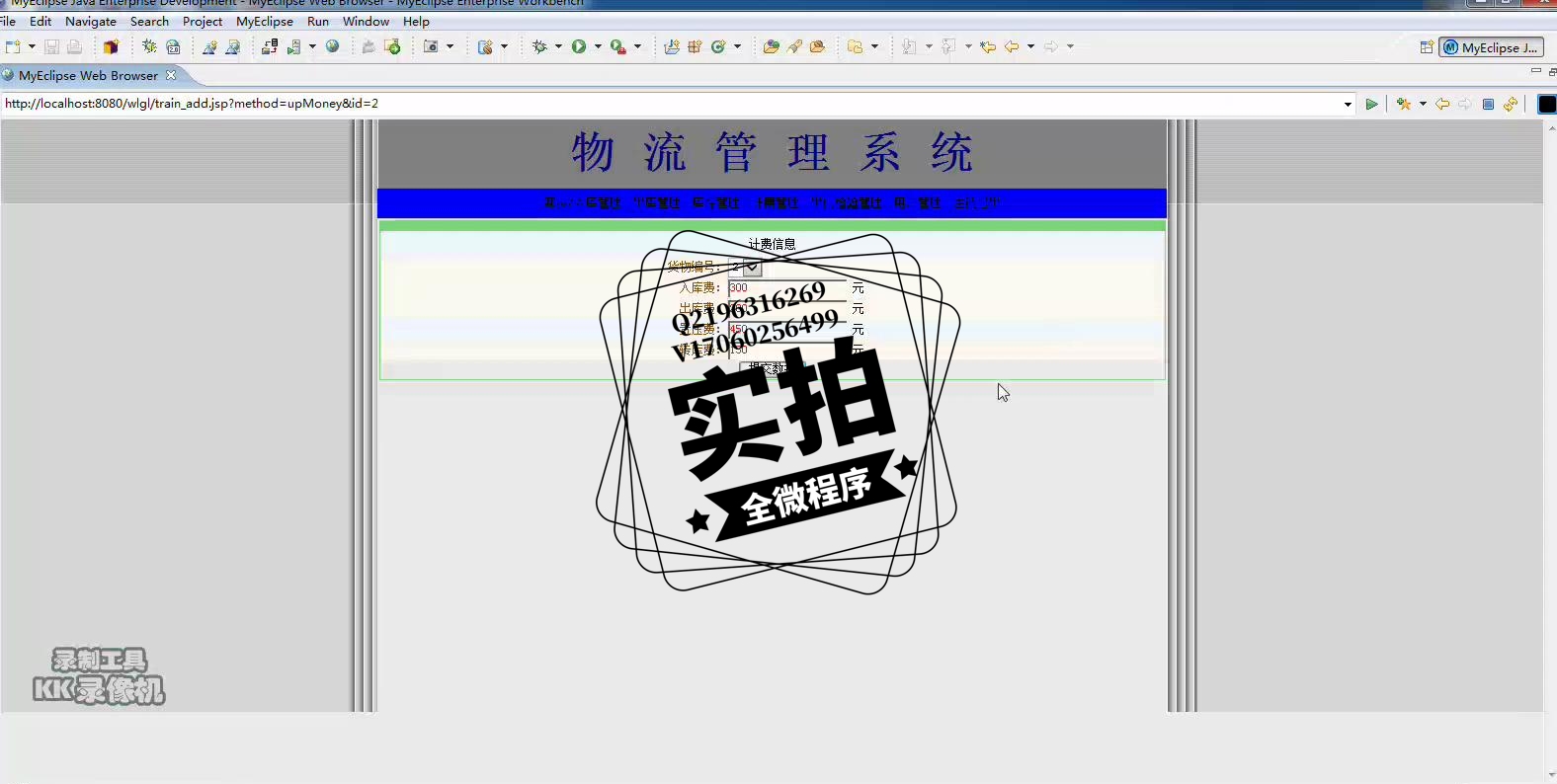Click the open folder globe toolbar icon

[772, 46]
